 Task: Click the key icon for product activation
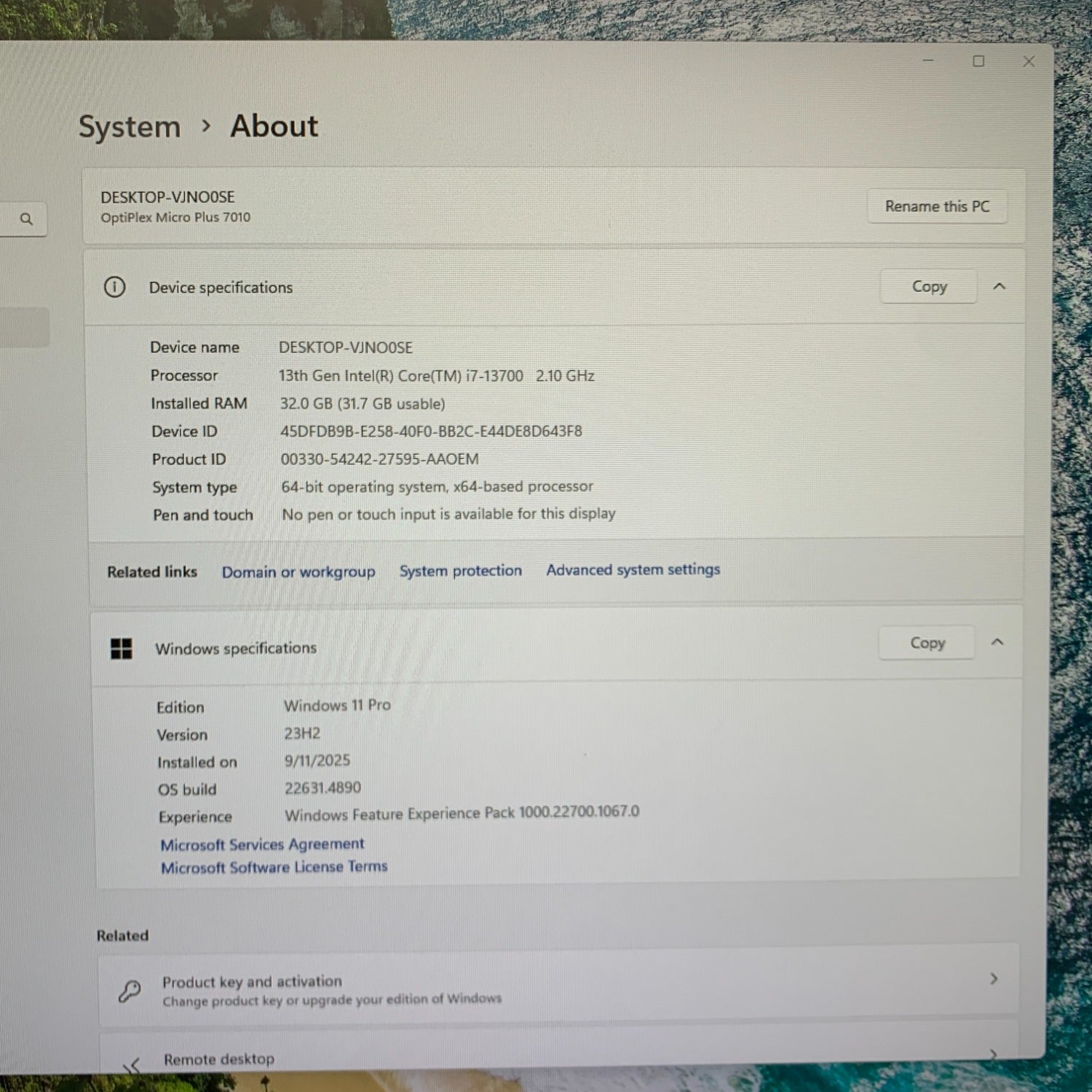click(x=130, y=991)
